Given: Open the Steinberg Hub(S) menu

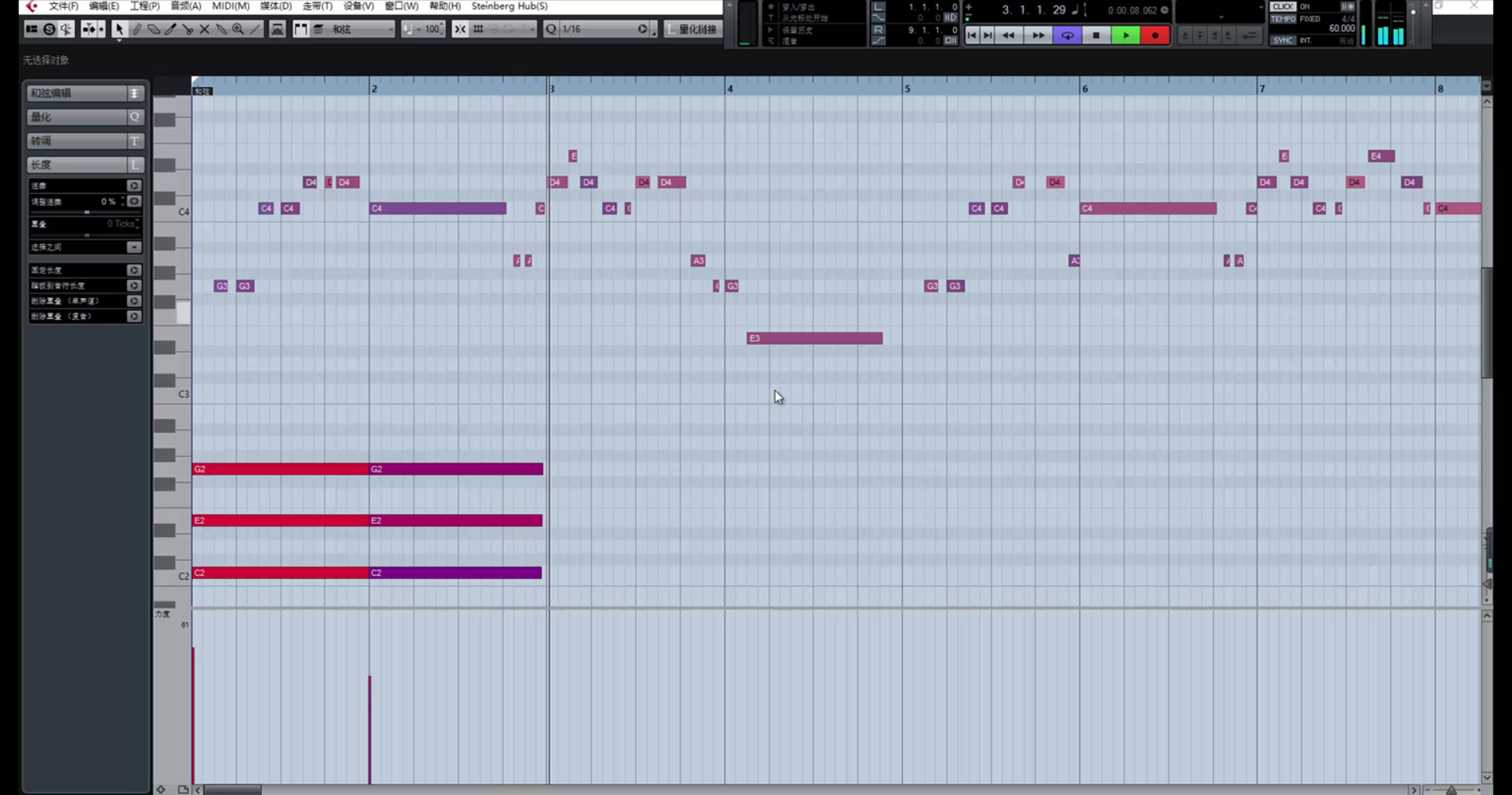Looking at the screenshot, I should (x=510, y=6).
